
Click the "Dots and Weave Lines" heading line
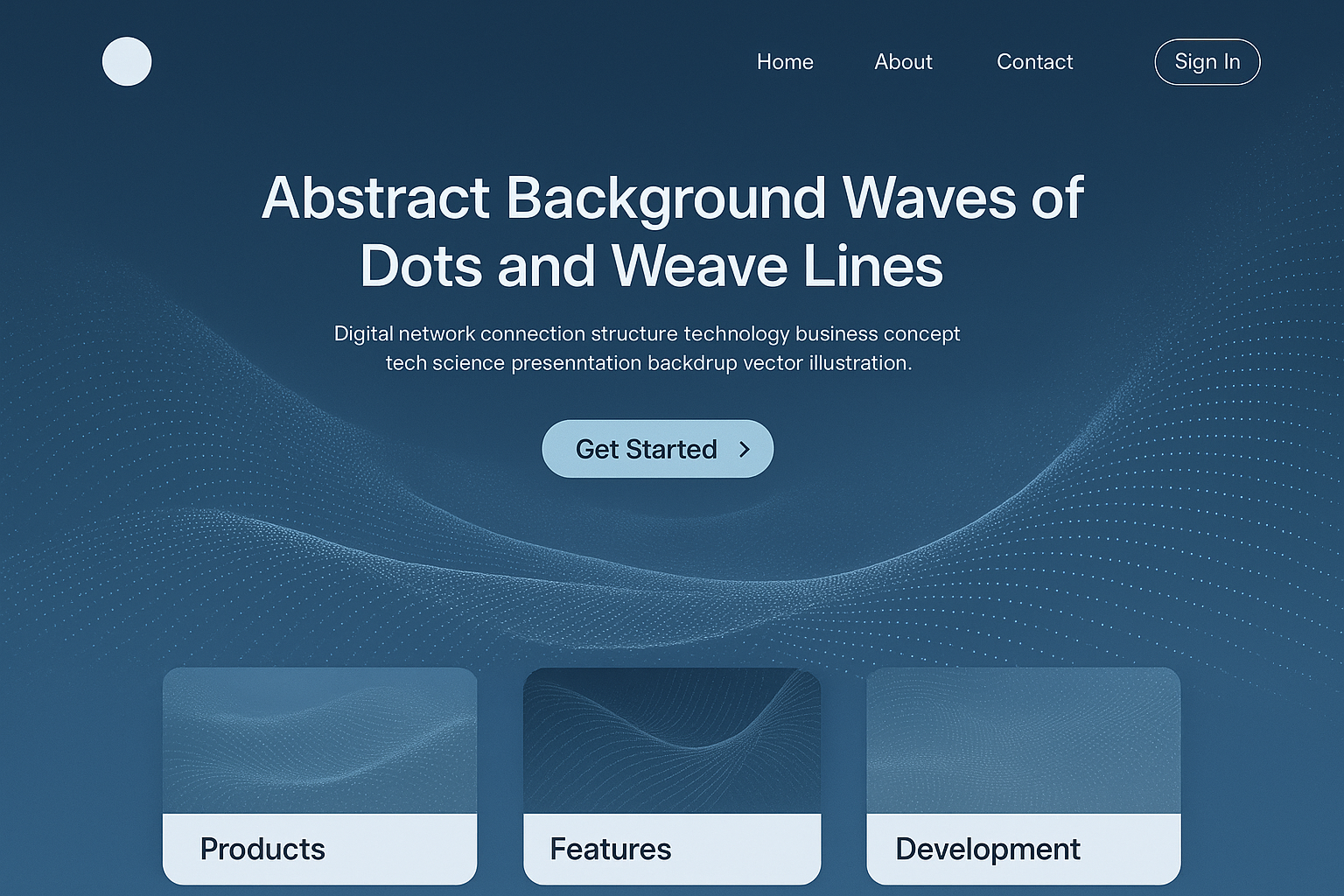point(651,266)
